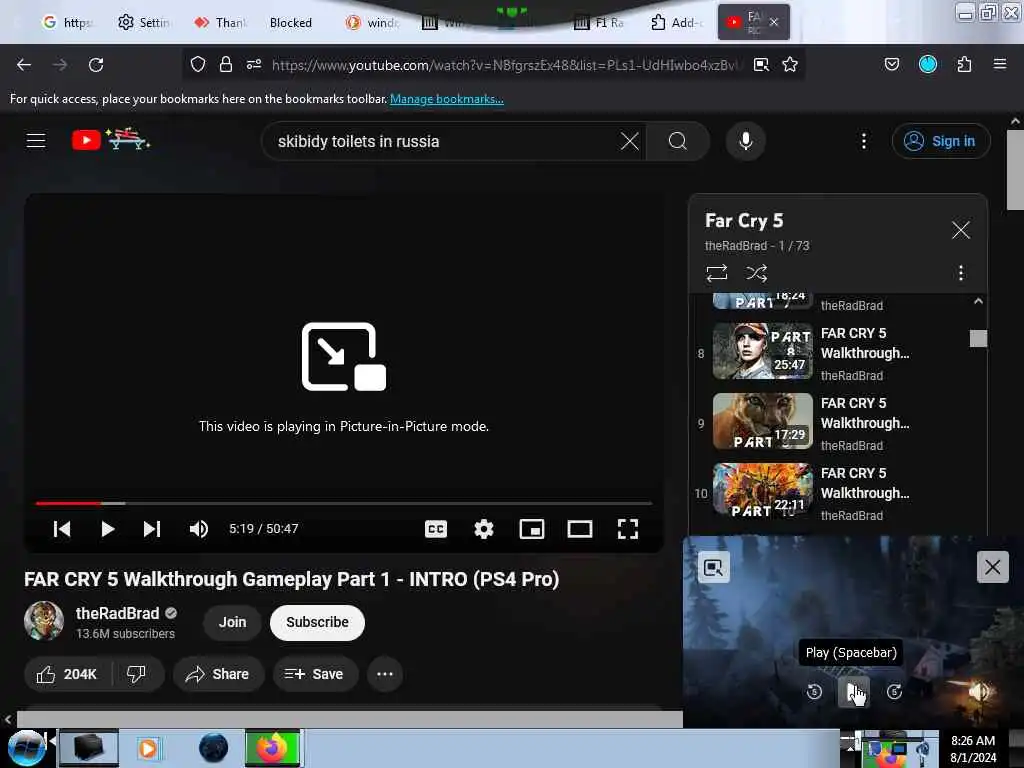Save to Pocket
Image resolution: width=1024 pixels, height=768 pixels.
[891, 64]
